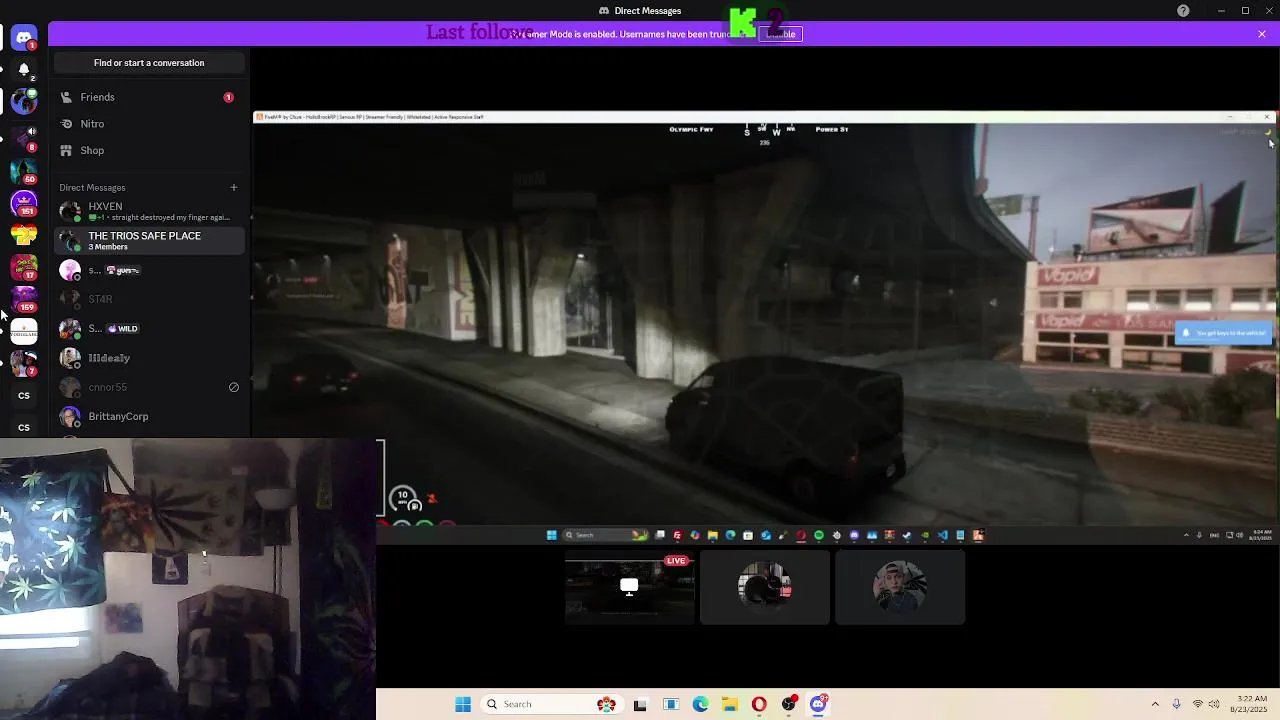Open the Shop page
The image size is (1280, 720).
[x=149, y=150]
